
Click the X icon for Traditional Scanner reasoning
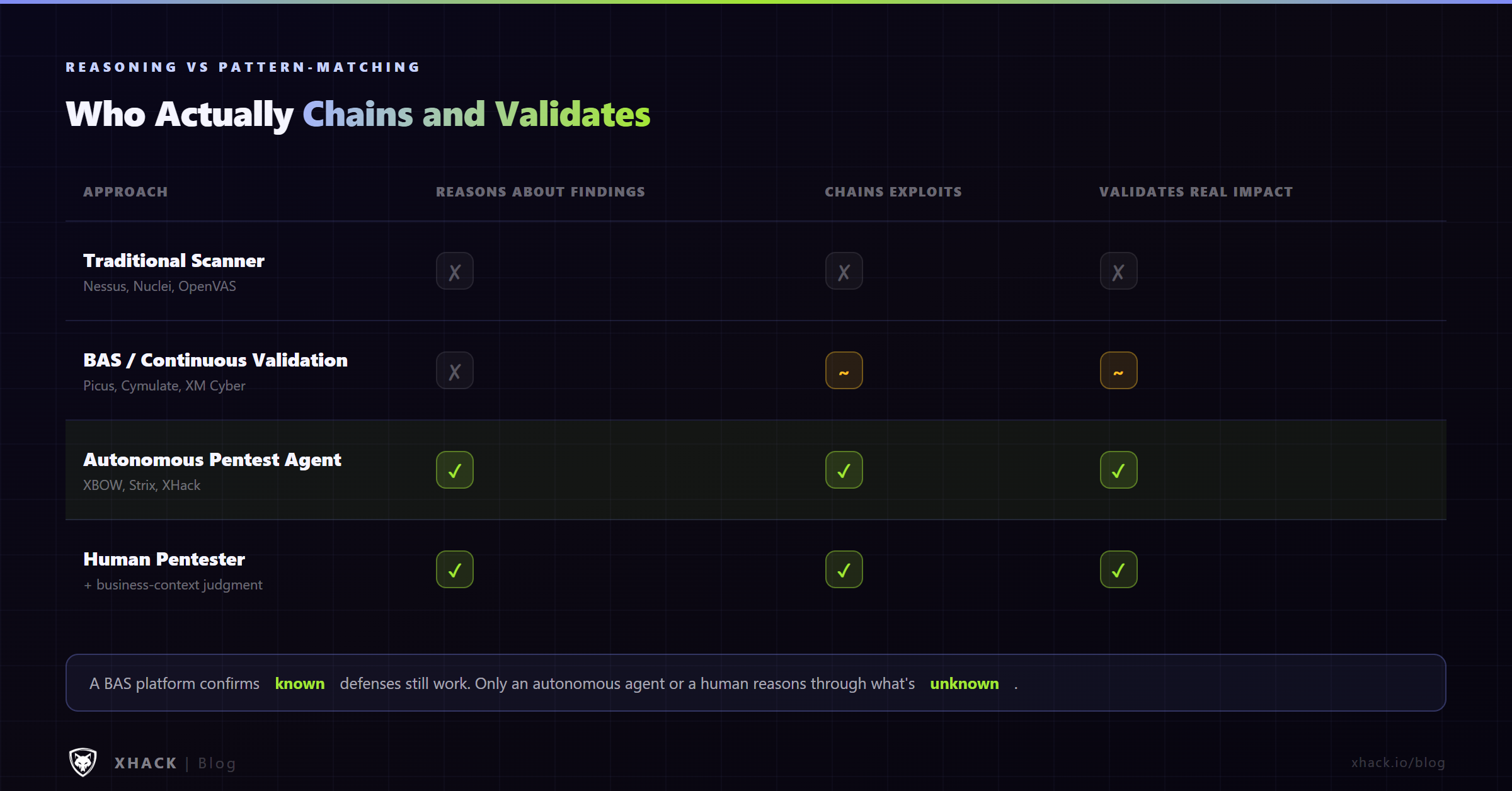click(x=455, y=271)
